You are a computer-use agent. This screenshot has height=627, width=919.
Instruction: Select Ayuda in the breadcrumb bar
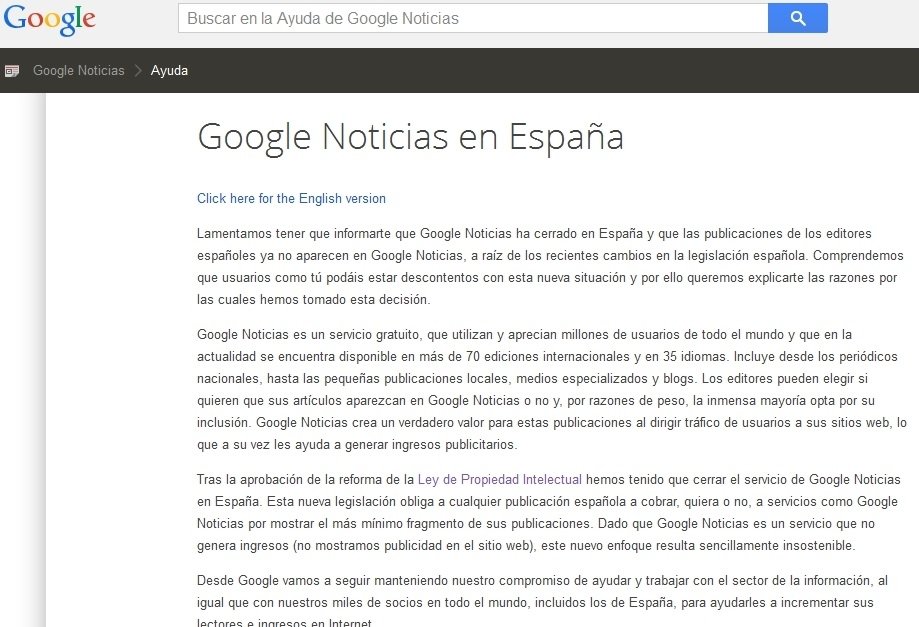coord(169,70)
